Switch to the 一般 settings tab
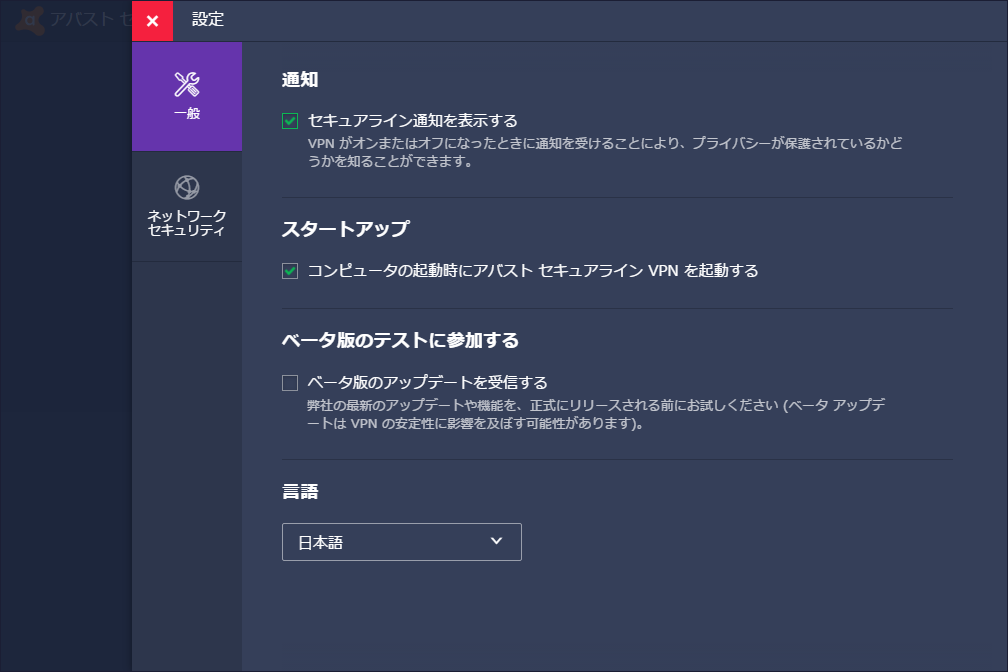Image resolution: width=1008 pixels, height=672 pixels. [185, 96]
